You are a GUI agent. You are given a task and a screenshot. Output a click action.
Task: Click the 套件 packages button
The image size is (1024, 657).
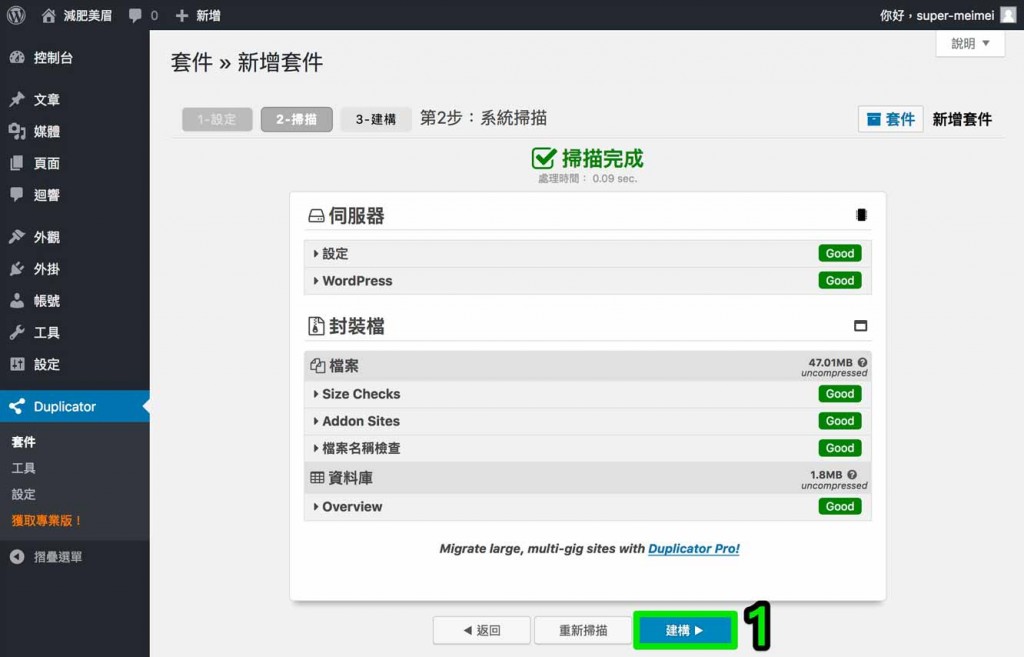coord(890,119)
